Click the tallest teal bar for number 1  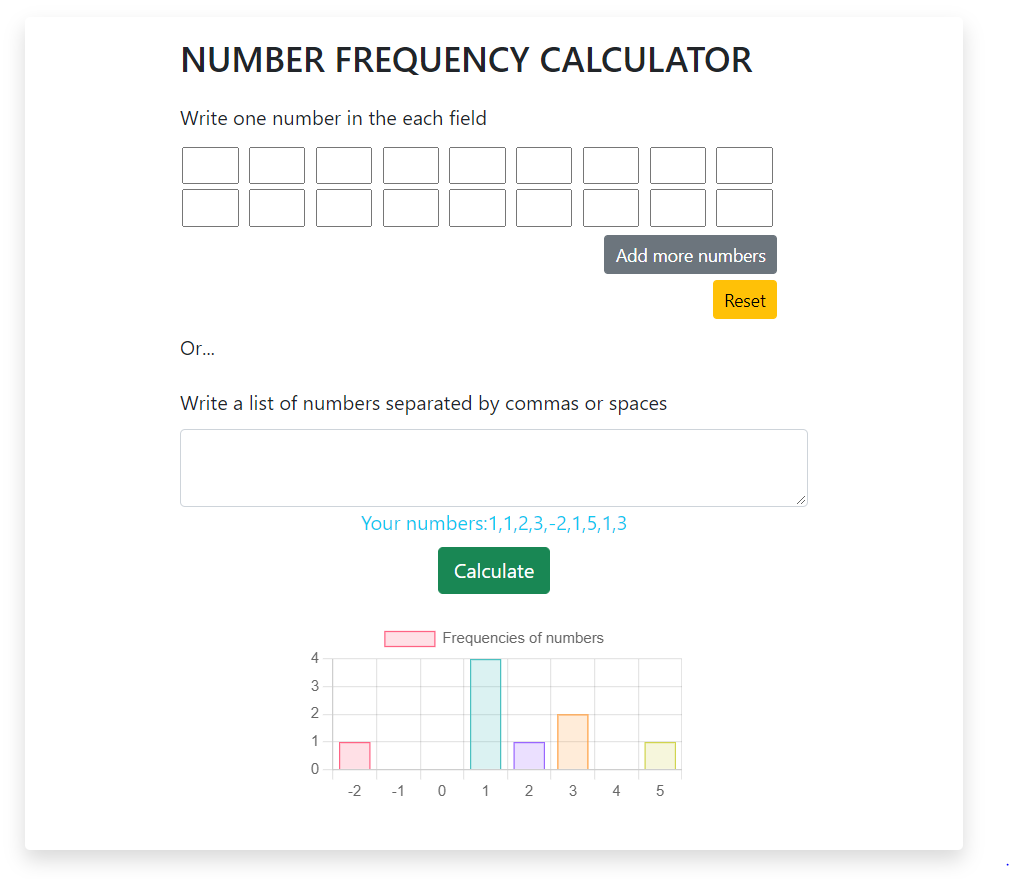485,714
